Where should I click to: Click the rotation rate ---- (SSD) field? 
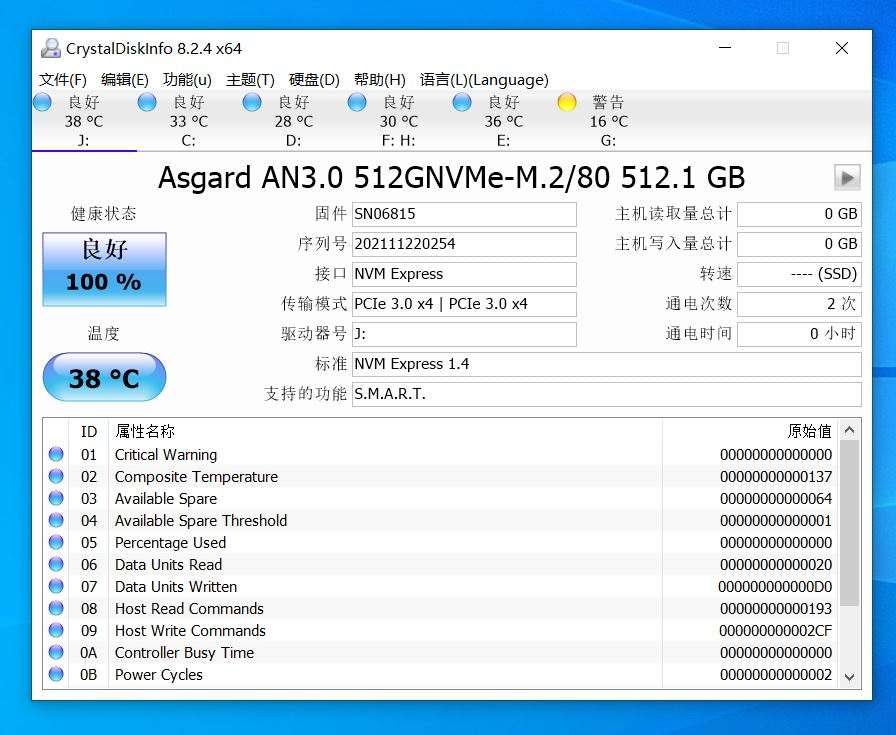coord(799,274)
